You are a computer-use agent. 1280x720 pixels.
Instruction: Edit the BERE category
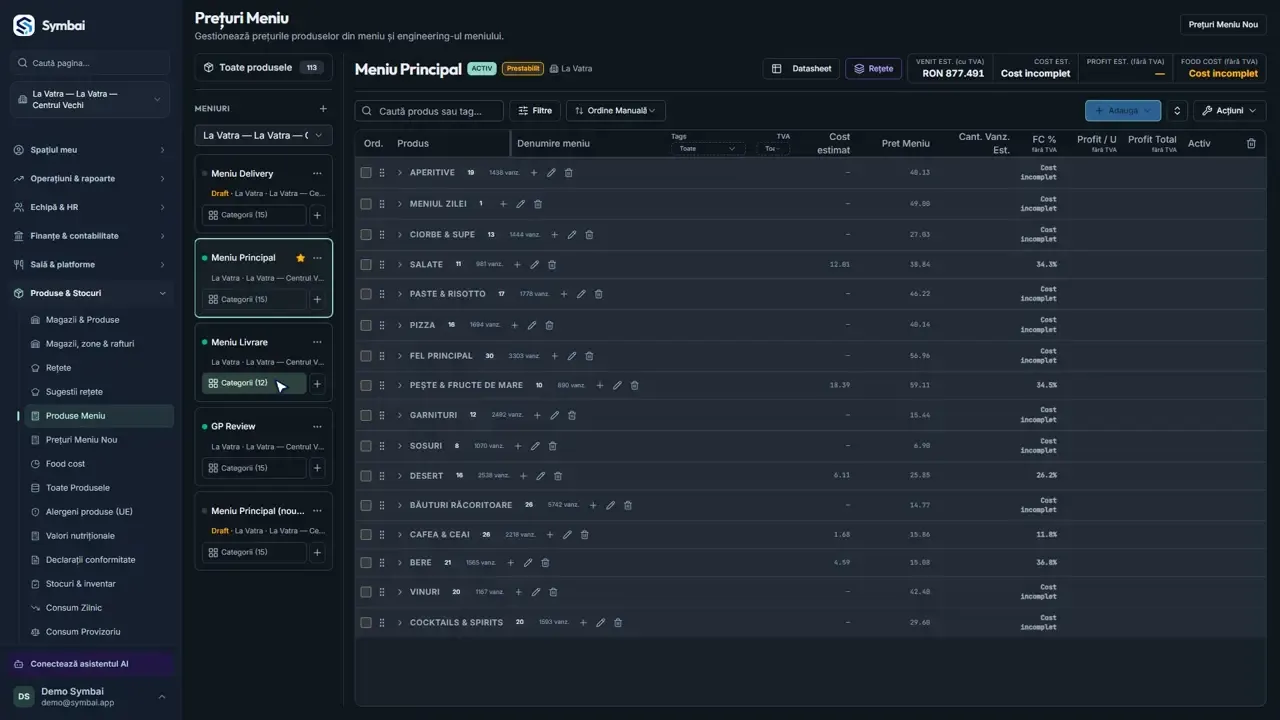(528, 563)
